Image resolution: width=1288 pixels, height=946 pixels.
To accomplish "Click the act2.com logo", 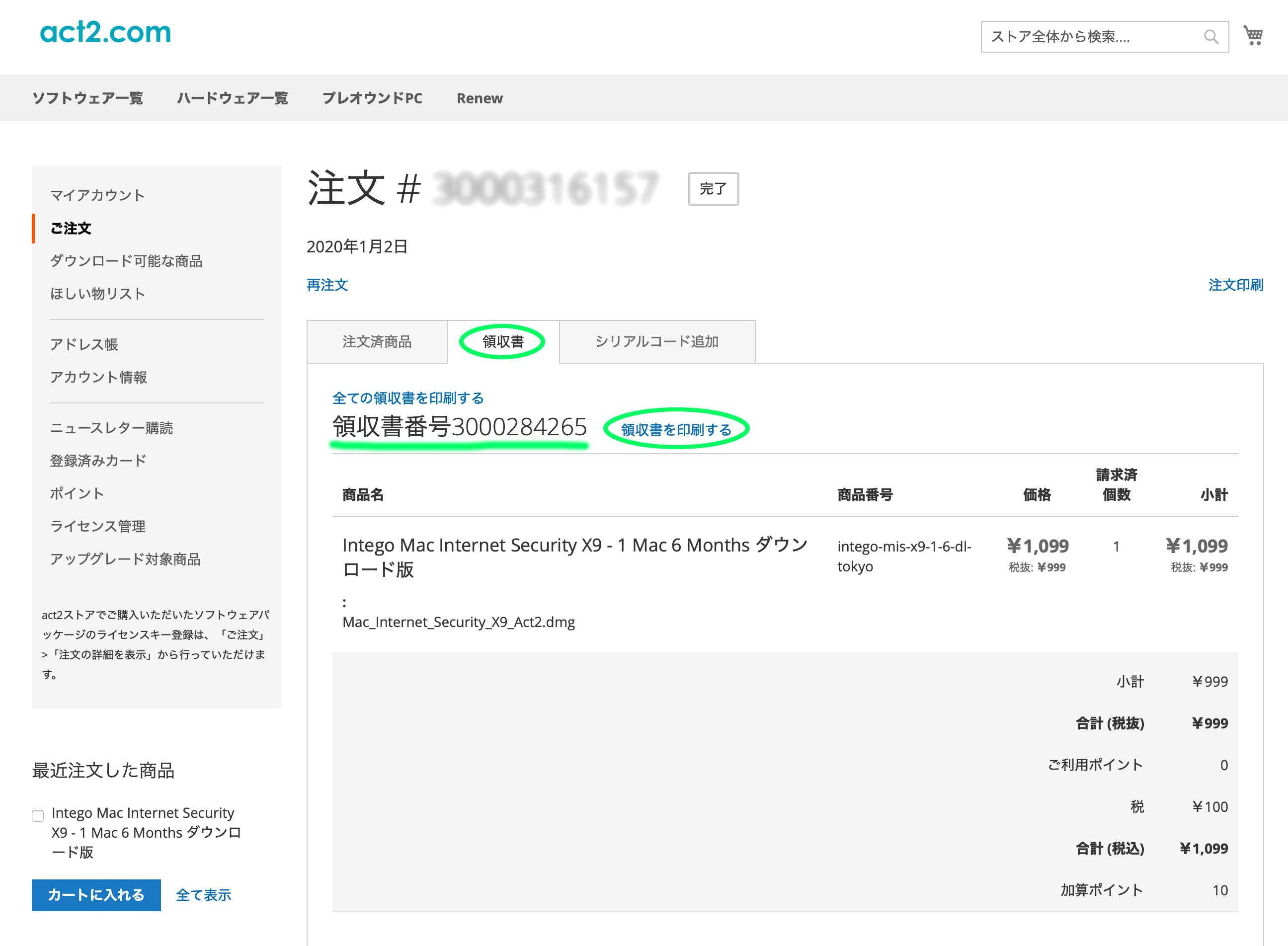I will pos(105,32).
